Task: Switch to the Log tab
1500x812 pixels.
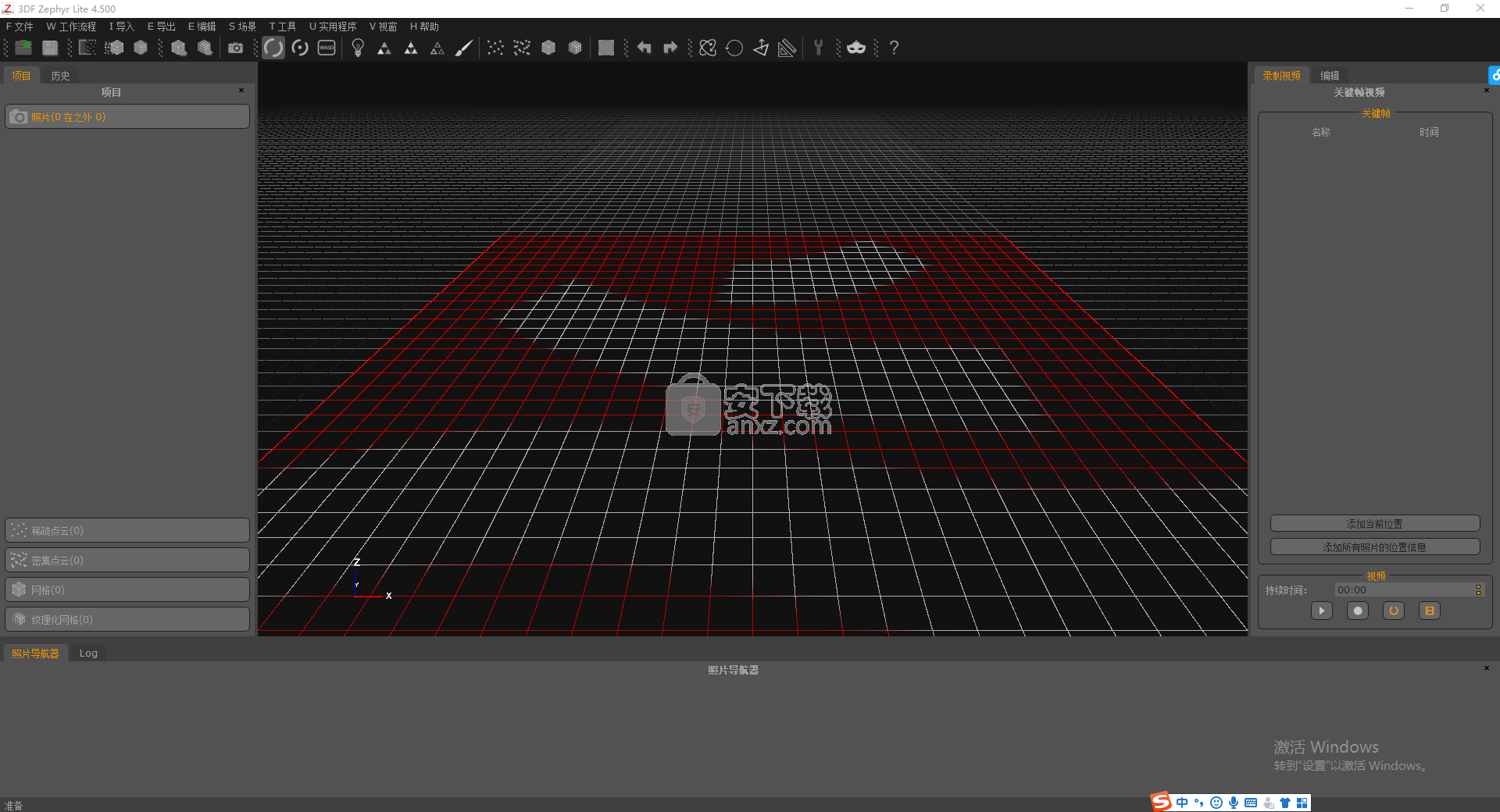Action: pos(88,654)
